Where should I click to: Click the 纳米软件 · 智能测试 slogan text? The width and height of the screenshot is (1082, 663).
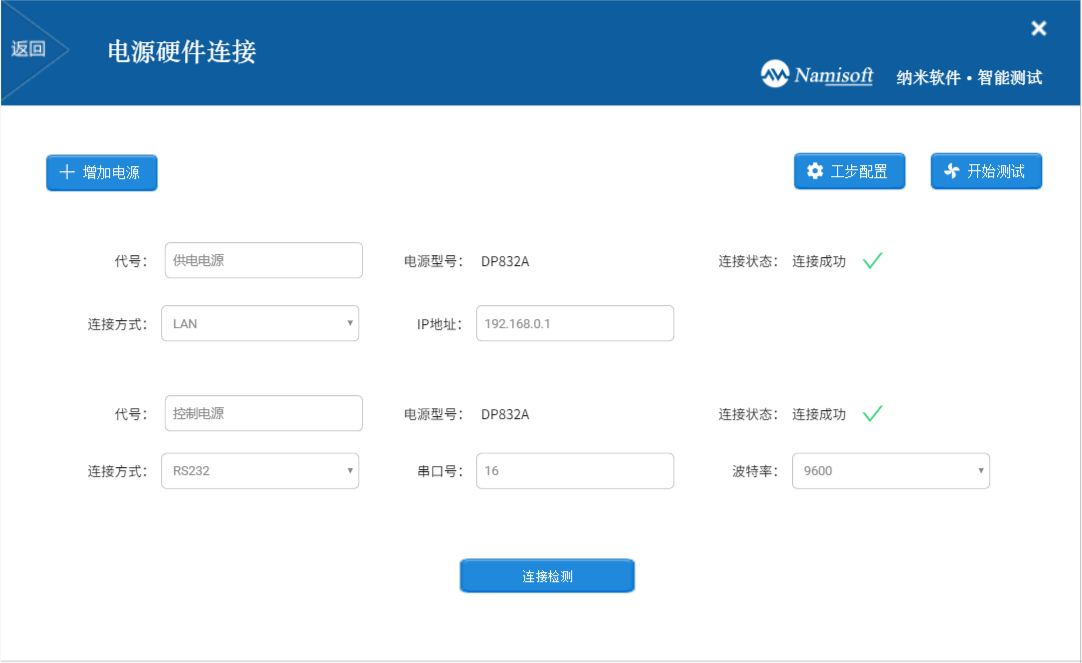[970, 77]
